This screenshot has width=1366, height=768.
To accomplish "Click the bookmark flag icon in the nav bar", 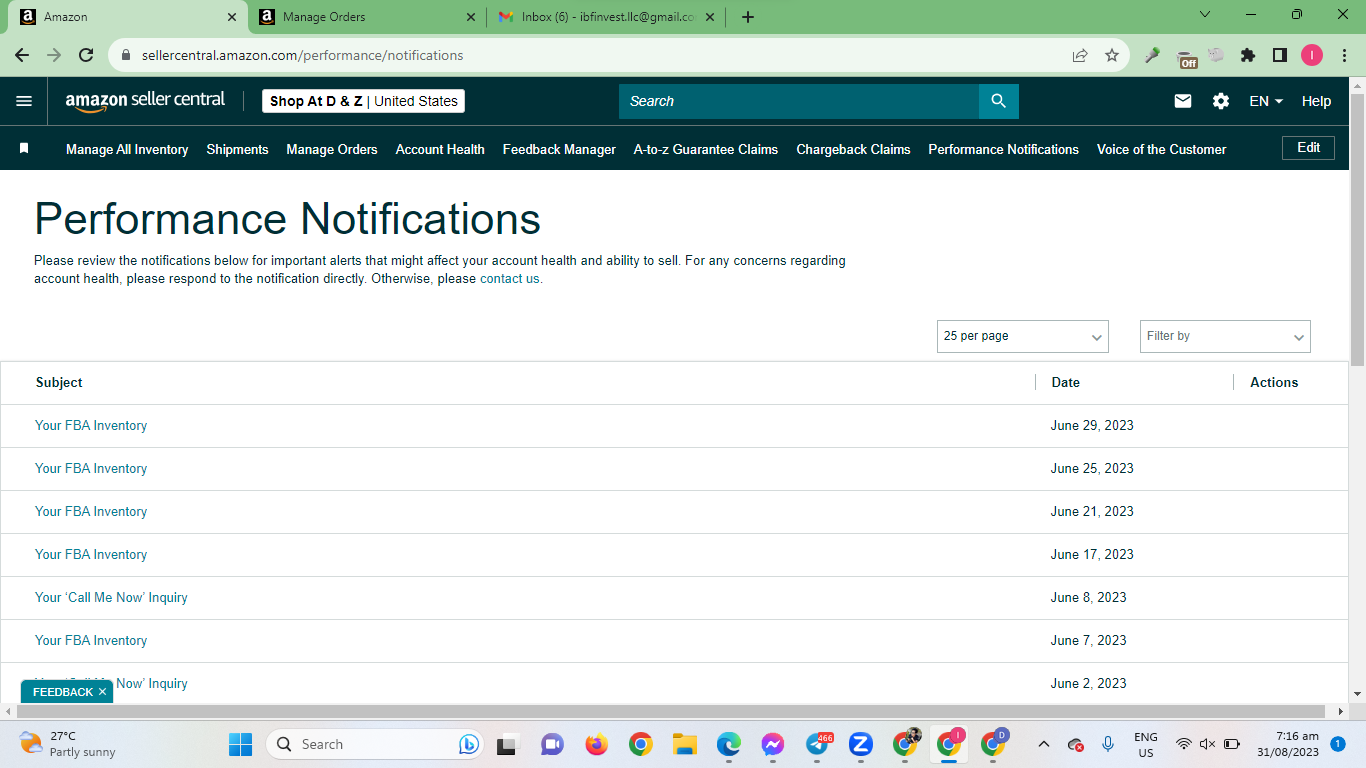I will tap(24, 149).
